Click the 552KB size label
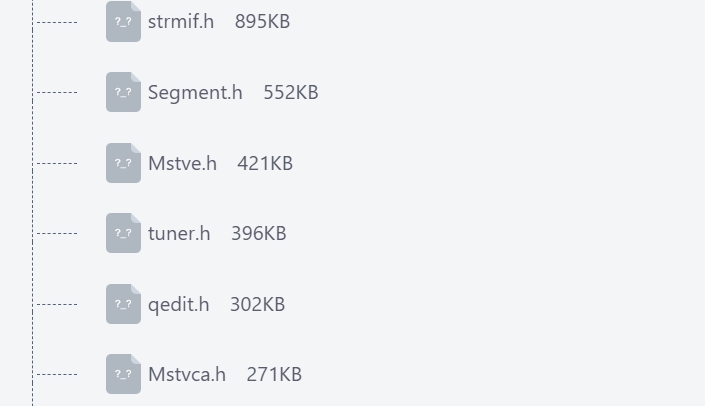This screenshot has width=705, height=406. tap(290, 93)
